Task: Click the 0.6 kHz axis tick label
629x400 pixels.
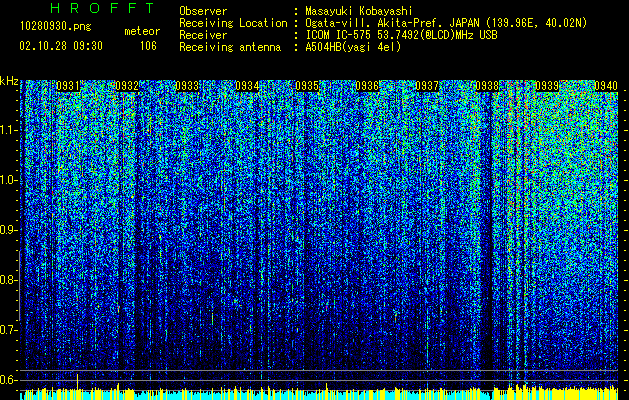Action: (9, 380)
